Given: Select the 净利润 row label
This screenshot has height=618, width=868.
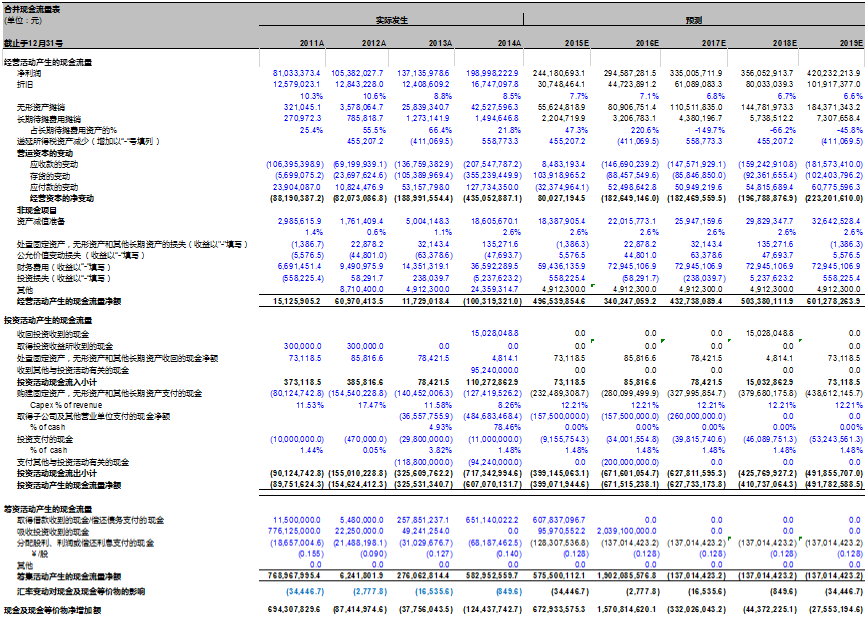Looking at the screenshot, I should 29,73.
